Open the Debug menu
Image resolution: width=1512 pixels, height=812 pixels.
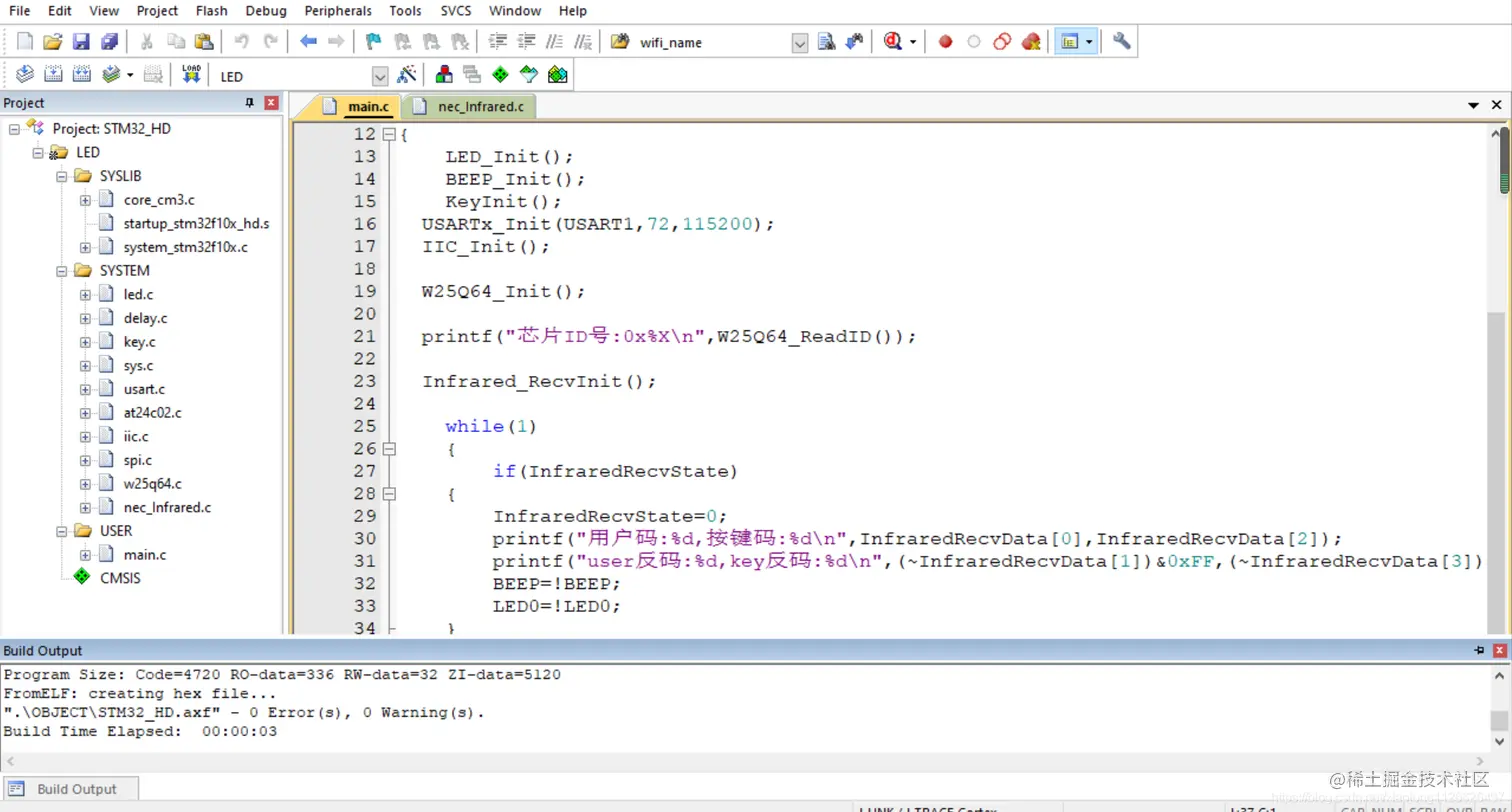pos(265,11)
